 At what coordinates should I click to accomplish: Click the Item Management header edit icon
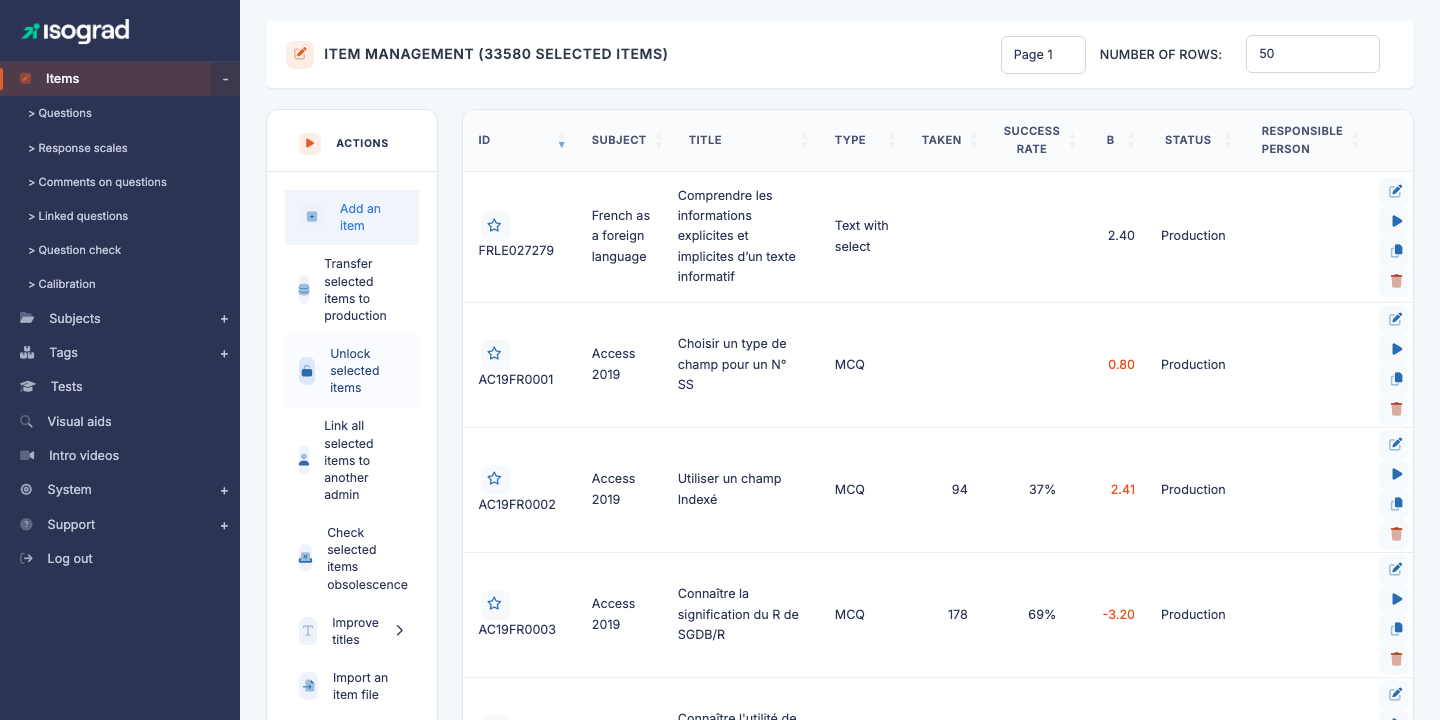point(300,54)
